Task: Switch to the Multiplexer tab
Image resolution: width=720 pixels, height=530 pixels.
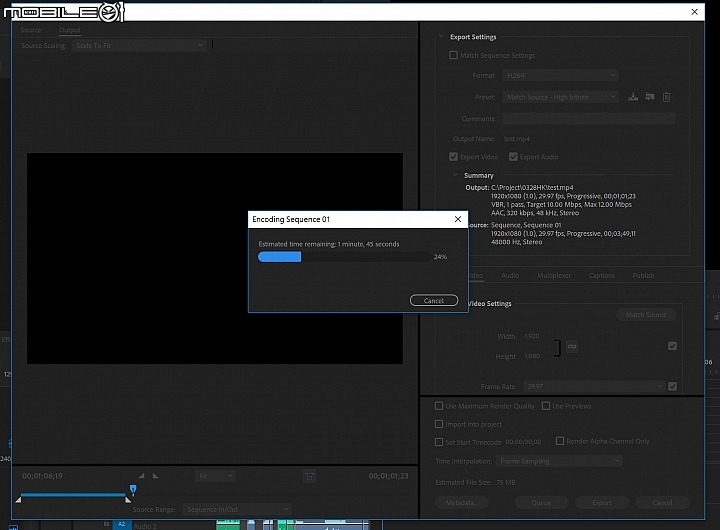Action: pos(554,276)
